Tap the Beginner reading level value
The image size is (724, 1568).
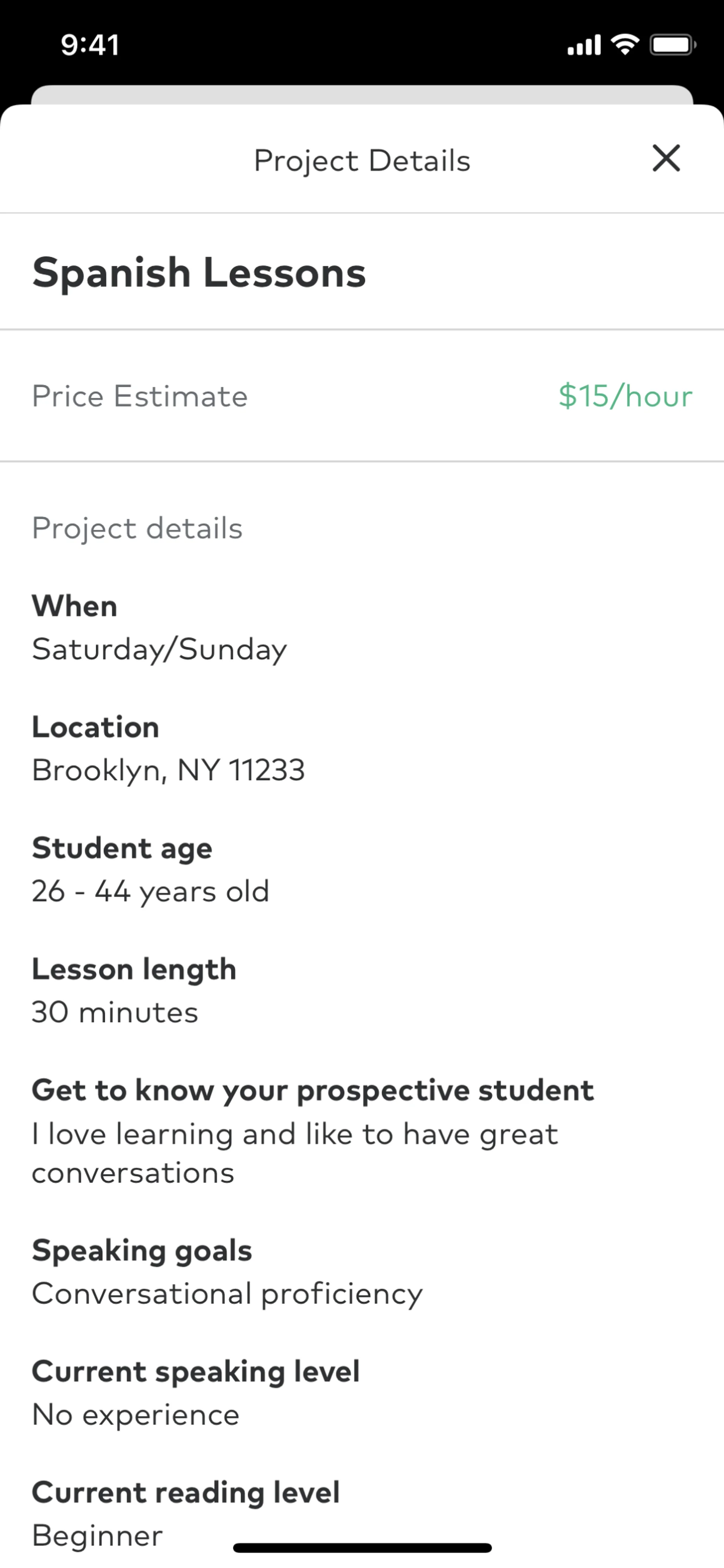click(97, 1534)
